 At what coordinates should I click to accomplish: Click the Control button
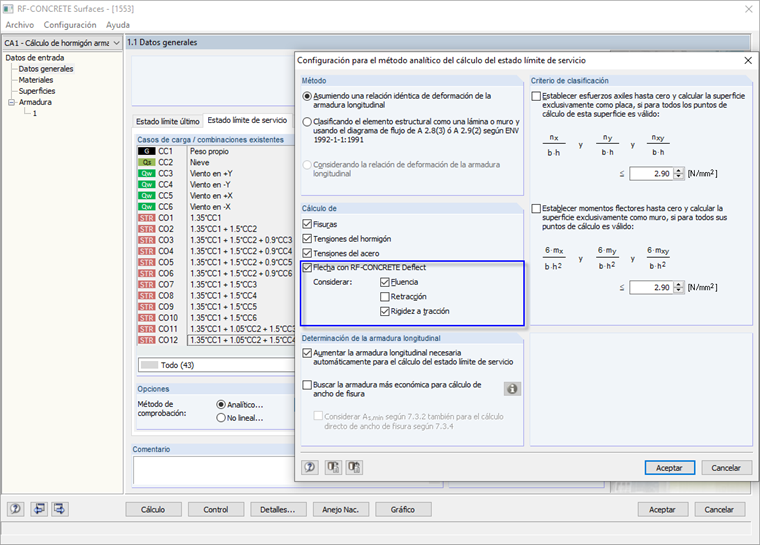click(216, 510)
